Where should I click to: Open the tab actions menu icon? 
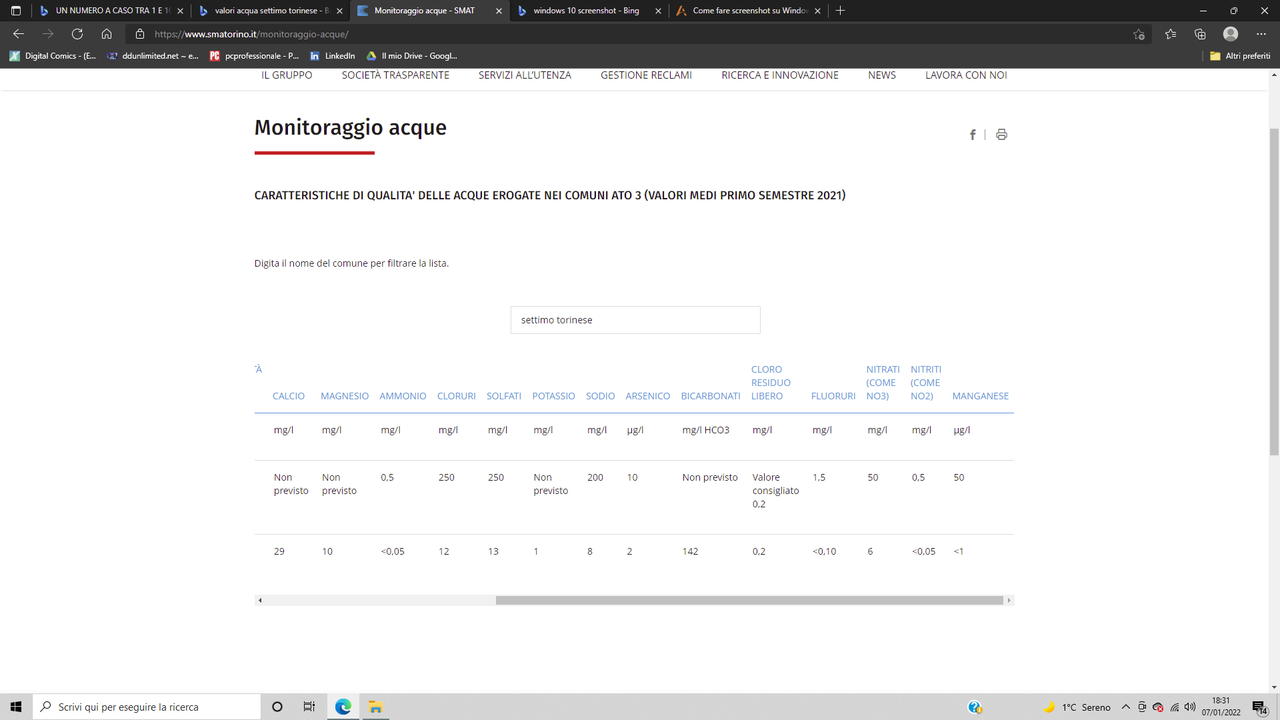[x=16, y=11]
